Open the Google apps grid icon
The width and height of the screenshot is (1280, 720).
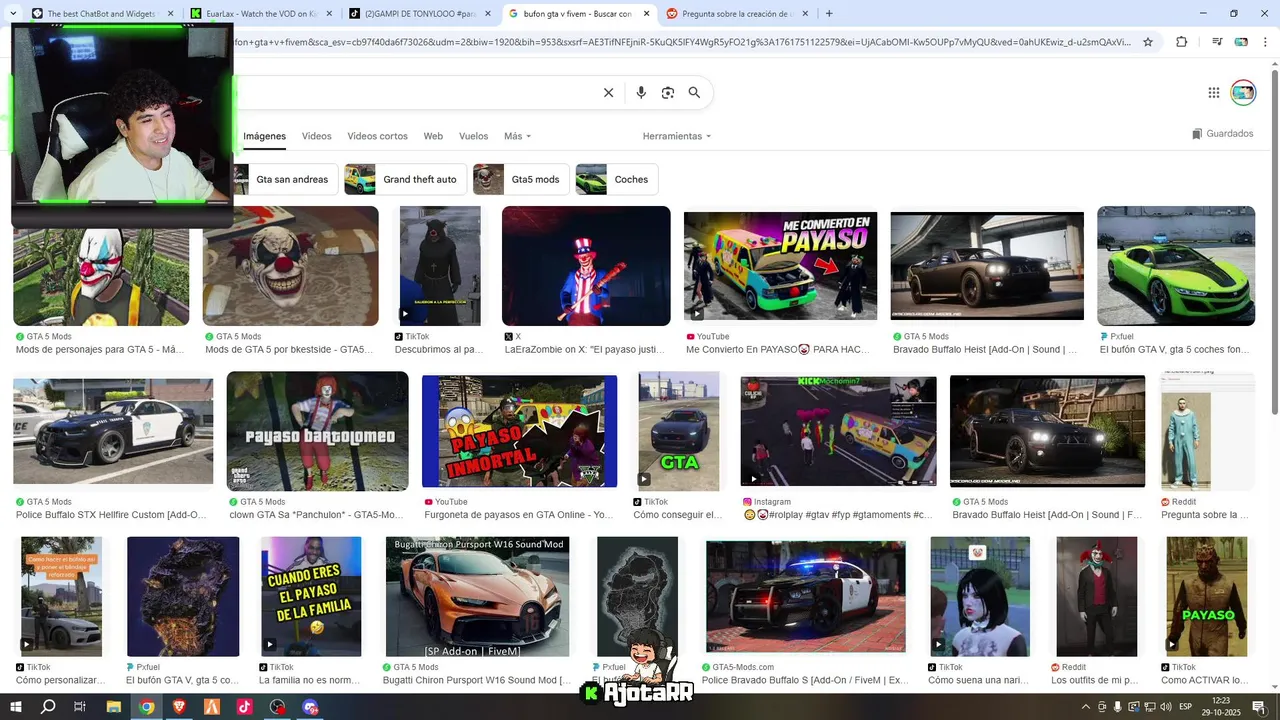pyautogui.click(x=1214, y=93)
